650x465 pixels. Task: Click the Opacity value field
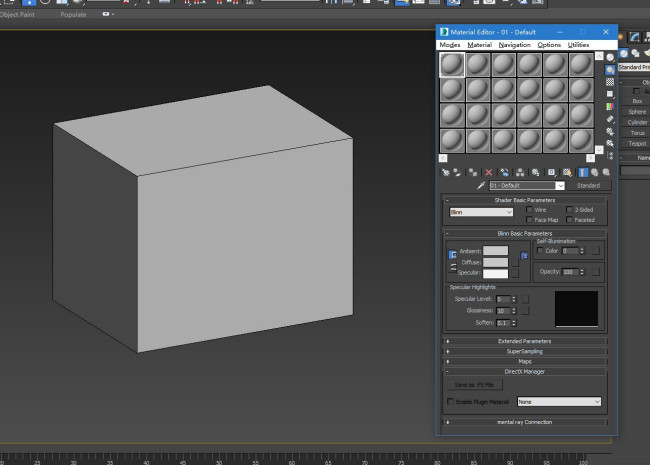tap(570, 272)
